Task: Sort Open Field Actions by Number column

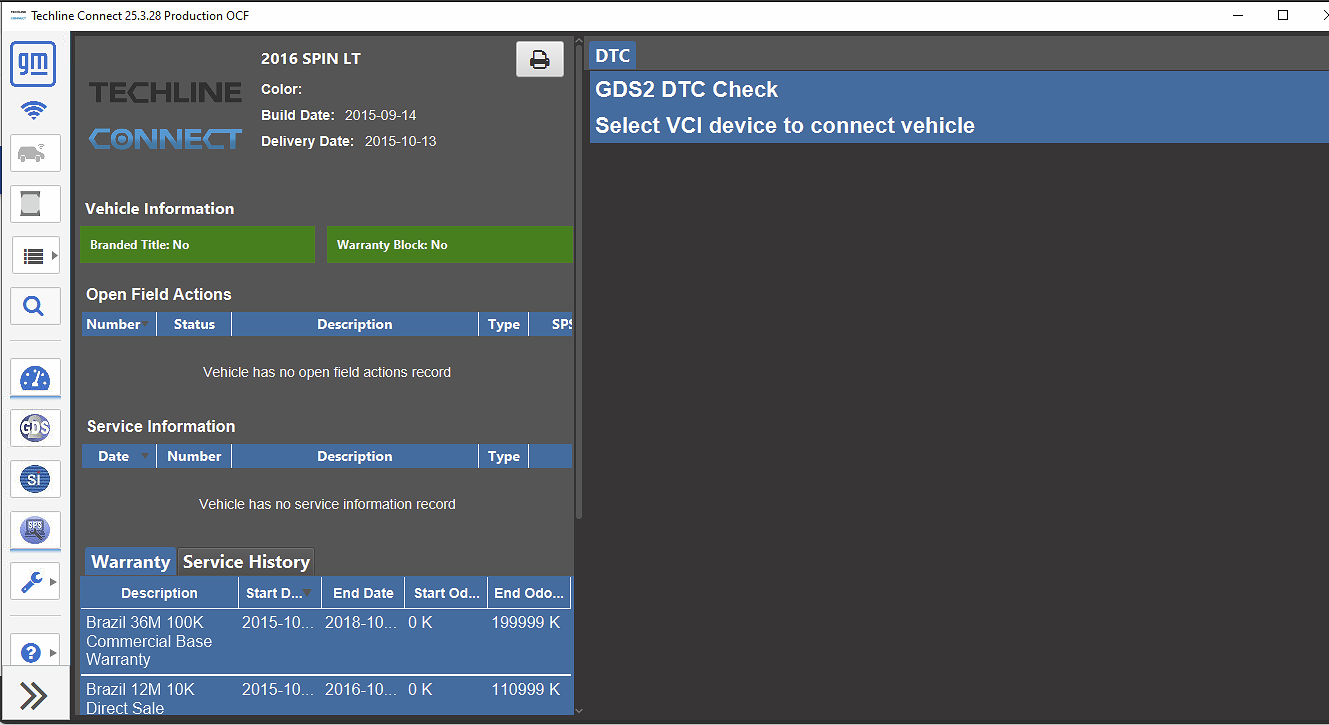Action: (x=119, y=324)
